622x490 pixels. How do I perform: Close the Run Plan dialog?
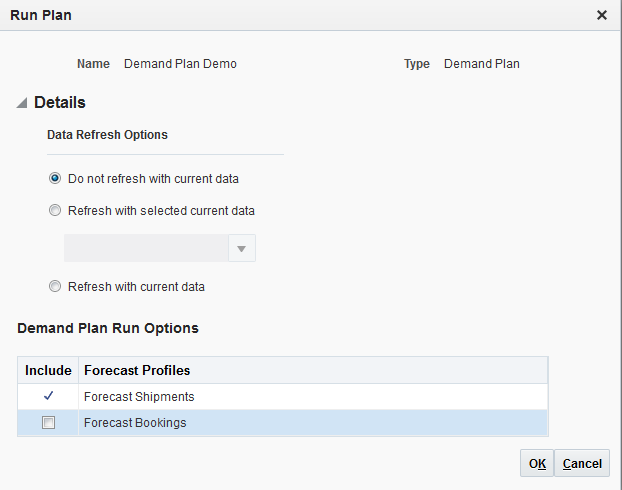coord(602,15)
